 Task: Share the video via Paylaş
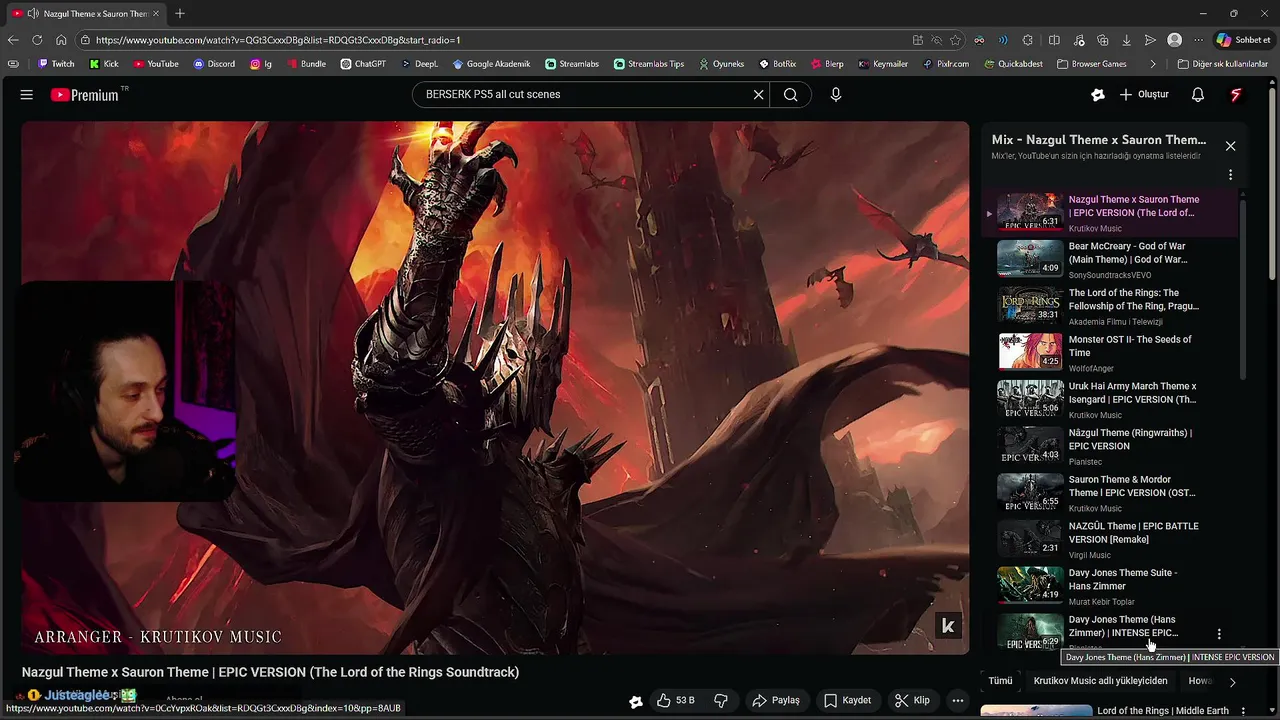776,701
